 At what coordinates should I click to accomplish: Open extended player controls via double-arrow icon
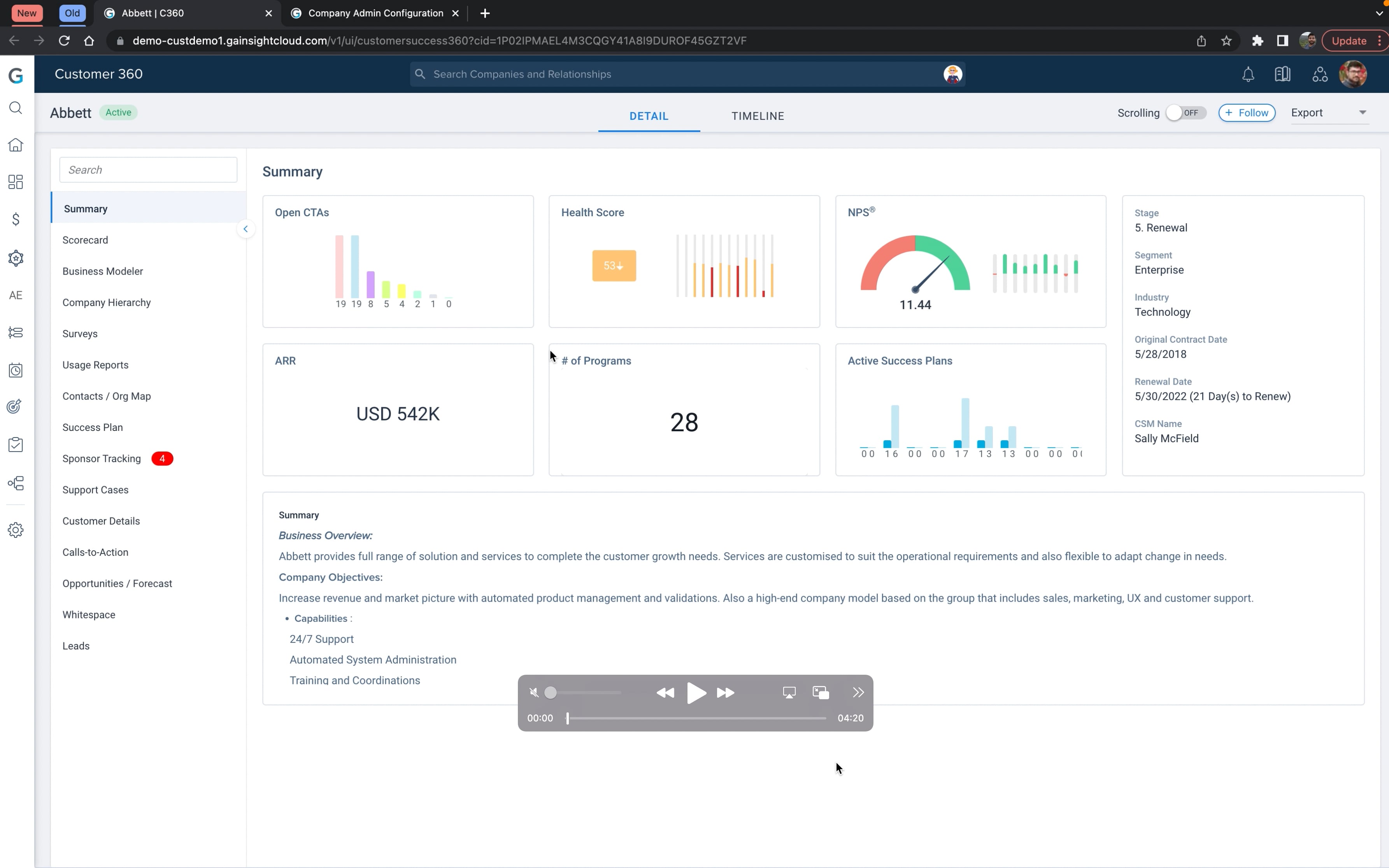coord(858,692)
